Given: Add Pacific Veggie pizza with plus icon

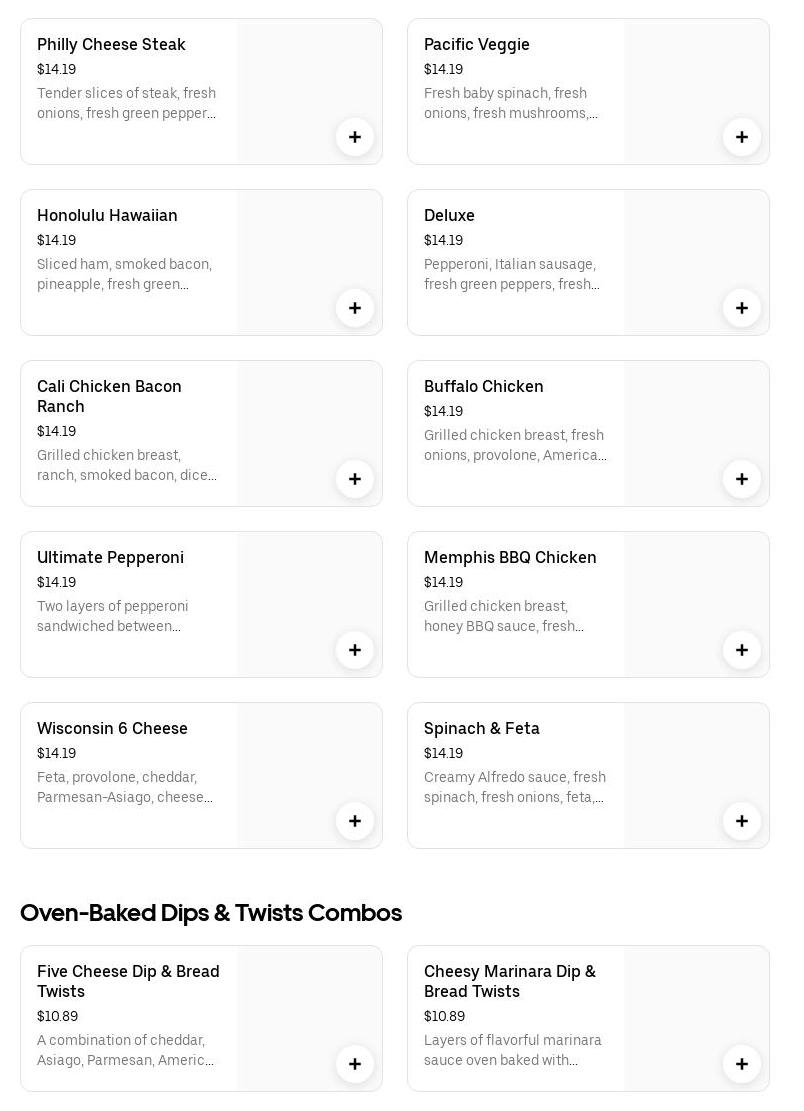Looking at the screenshot, I should point(742,137).
